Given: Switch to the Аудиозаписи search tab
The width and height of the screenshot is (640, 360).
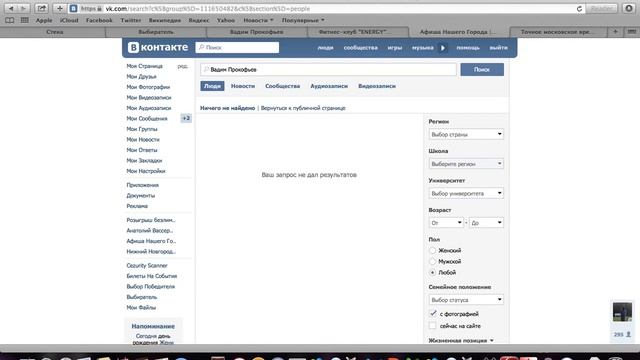Looking at the screenshot, I should click(x=329, y=86).
